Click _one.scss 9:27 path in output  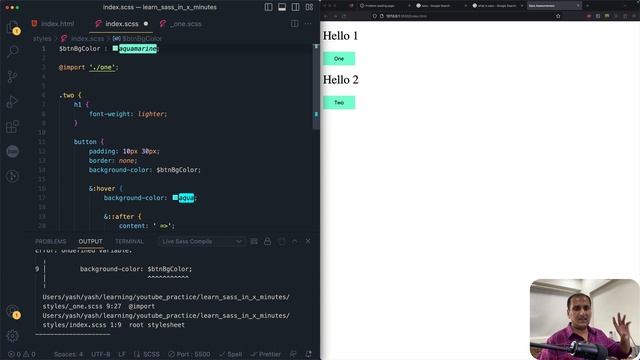pos(82,306)
